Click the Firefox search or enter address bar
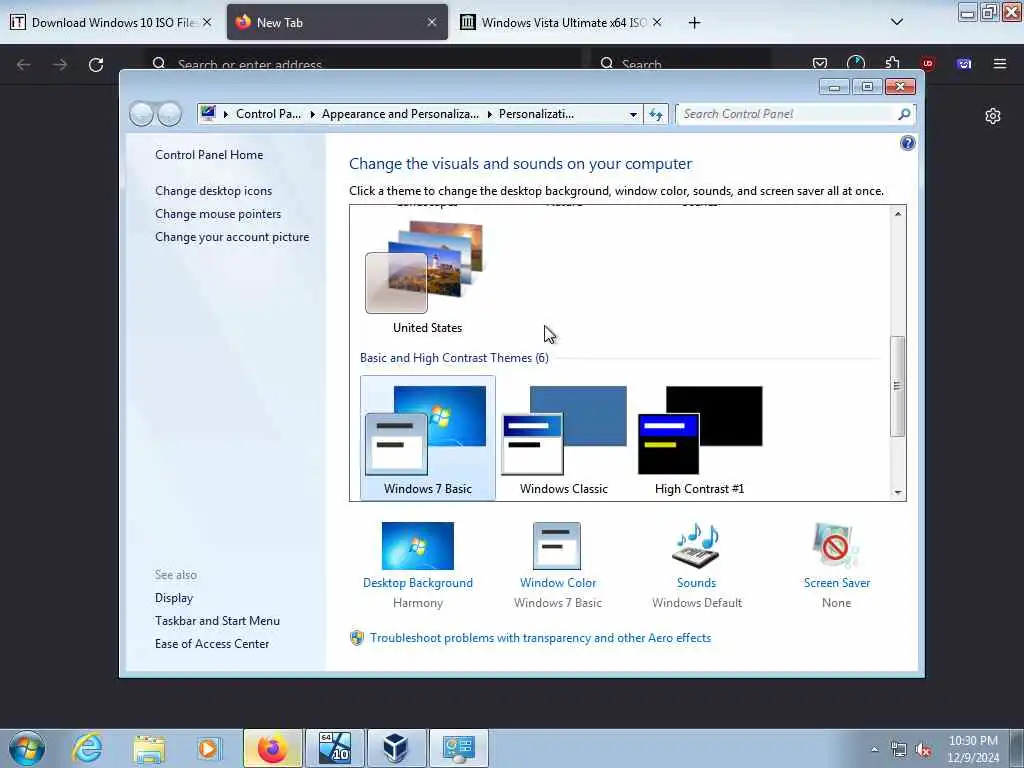Viewport: 1024px width, 768px height. click(x=364, y=64)
